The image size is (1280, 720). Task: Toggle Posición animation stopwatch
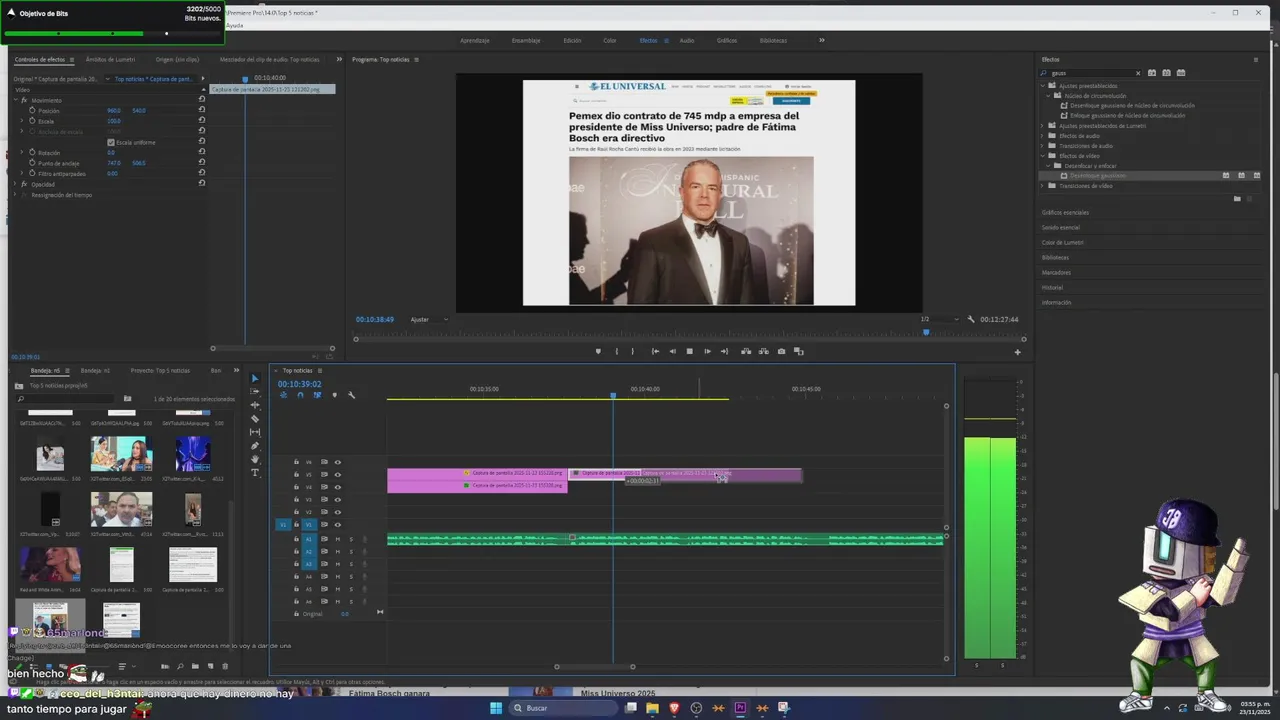tap(32, 110)
